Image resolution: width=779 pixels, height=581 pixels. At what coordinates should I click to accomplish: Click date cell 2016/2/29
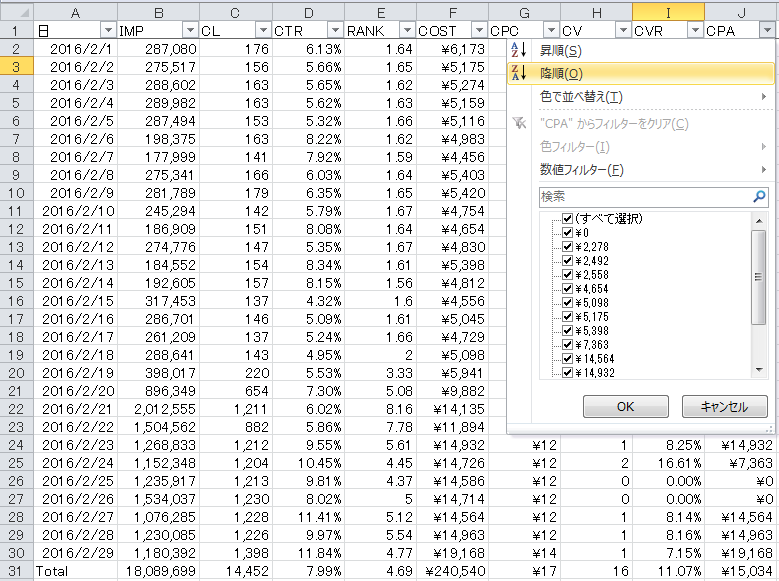tap(76, 553)
